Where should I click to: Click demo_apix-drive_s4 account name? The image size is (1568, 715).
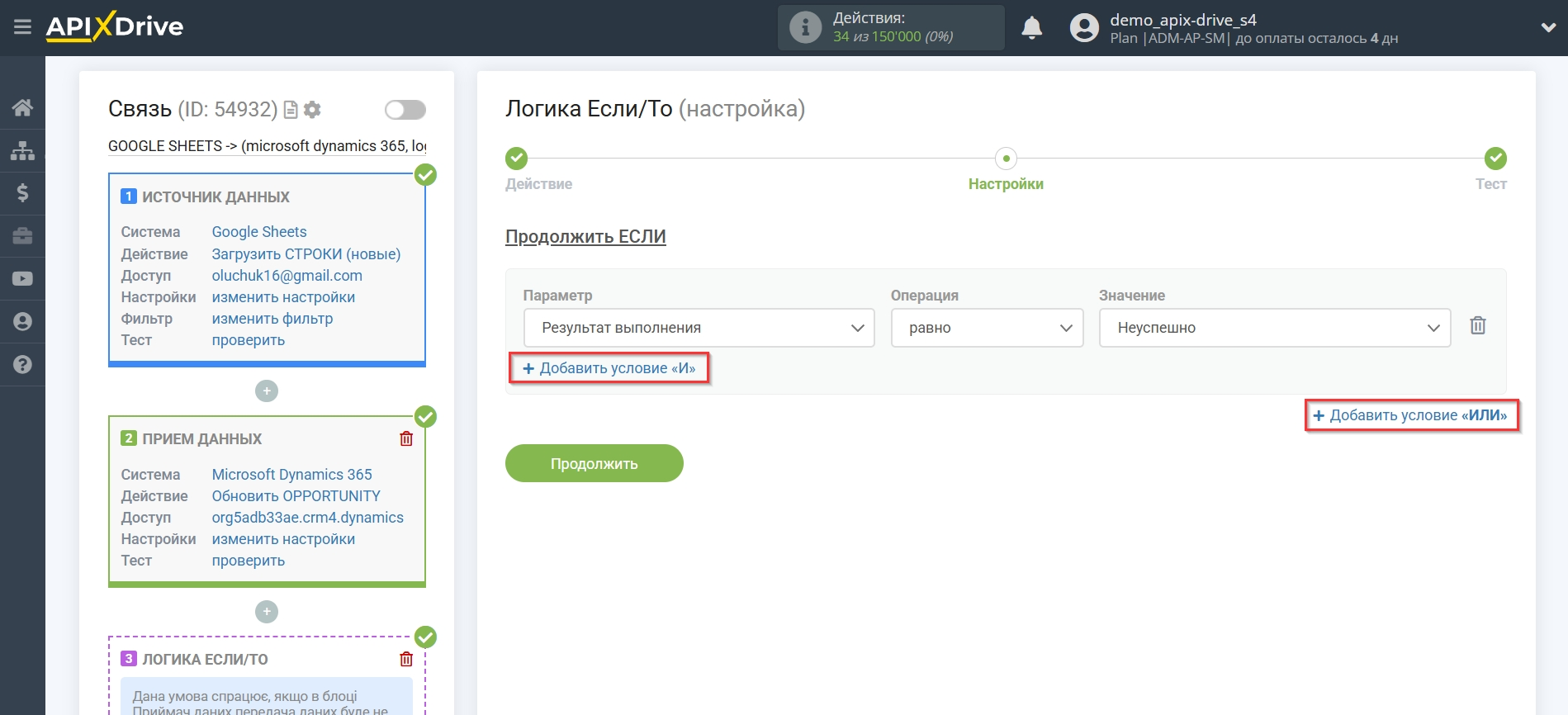click(1182, 20)
